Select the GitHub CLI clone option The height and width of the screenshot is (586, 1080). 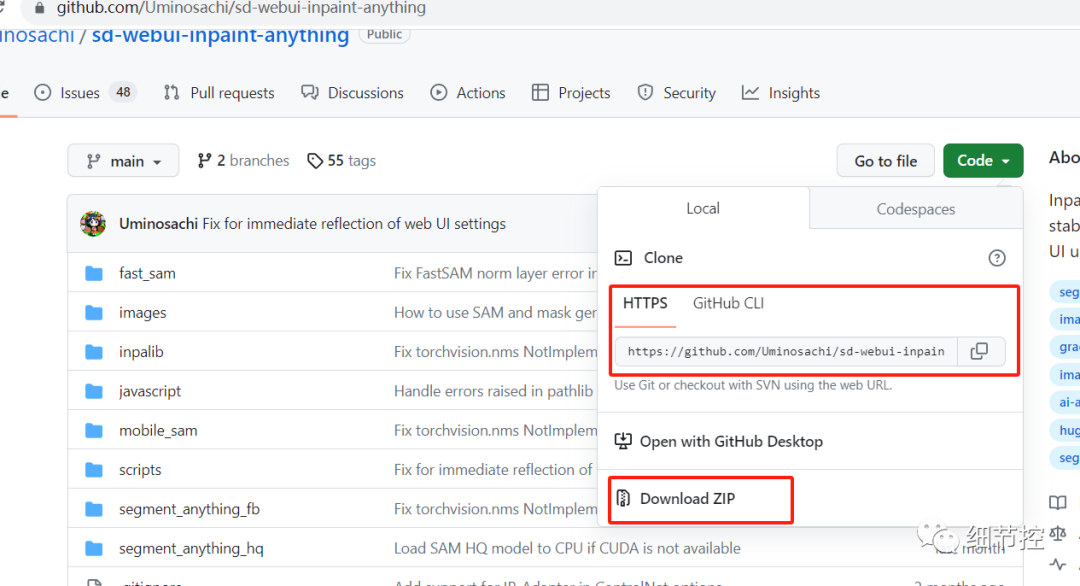[x=728, y=303]
